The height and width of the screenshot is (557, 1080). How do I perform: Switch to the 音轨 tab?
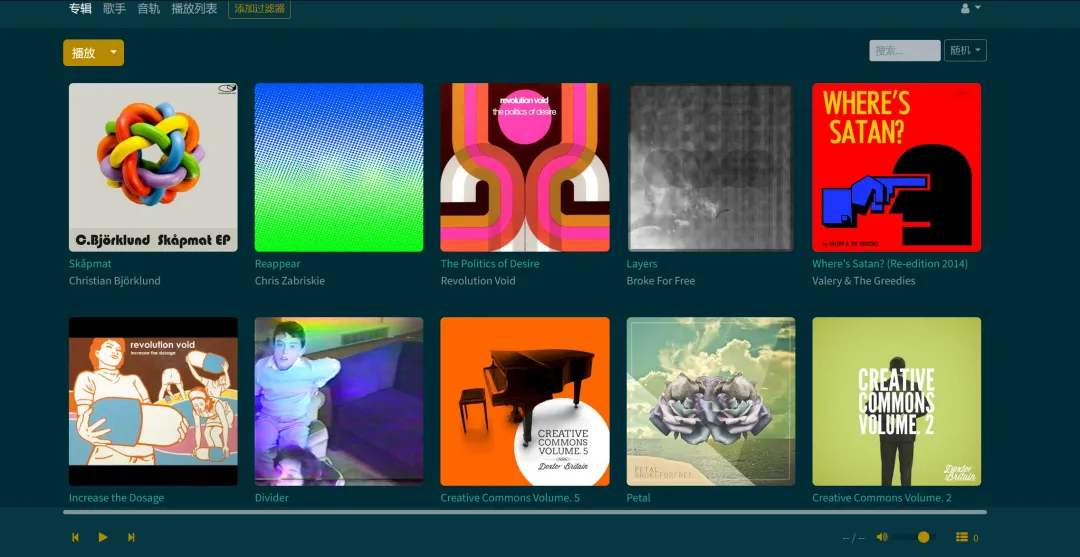148,9
